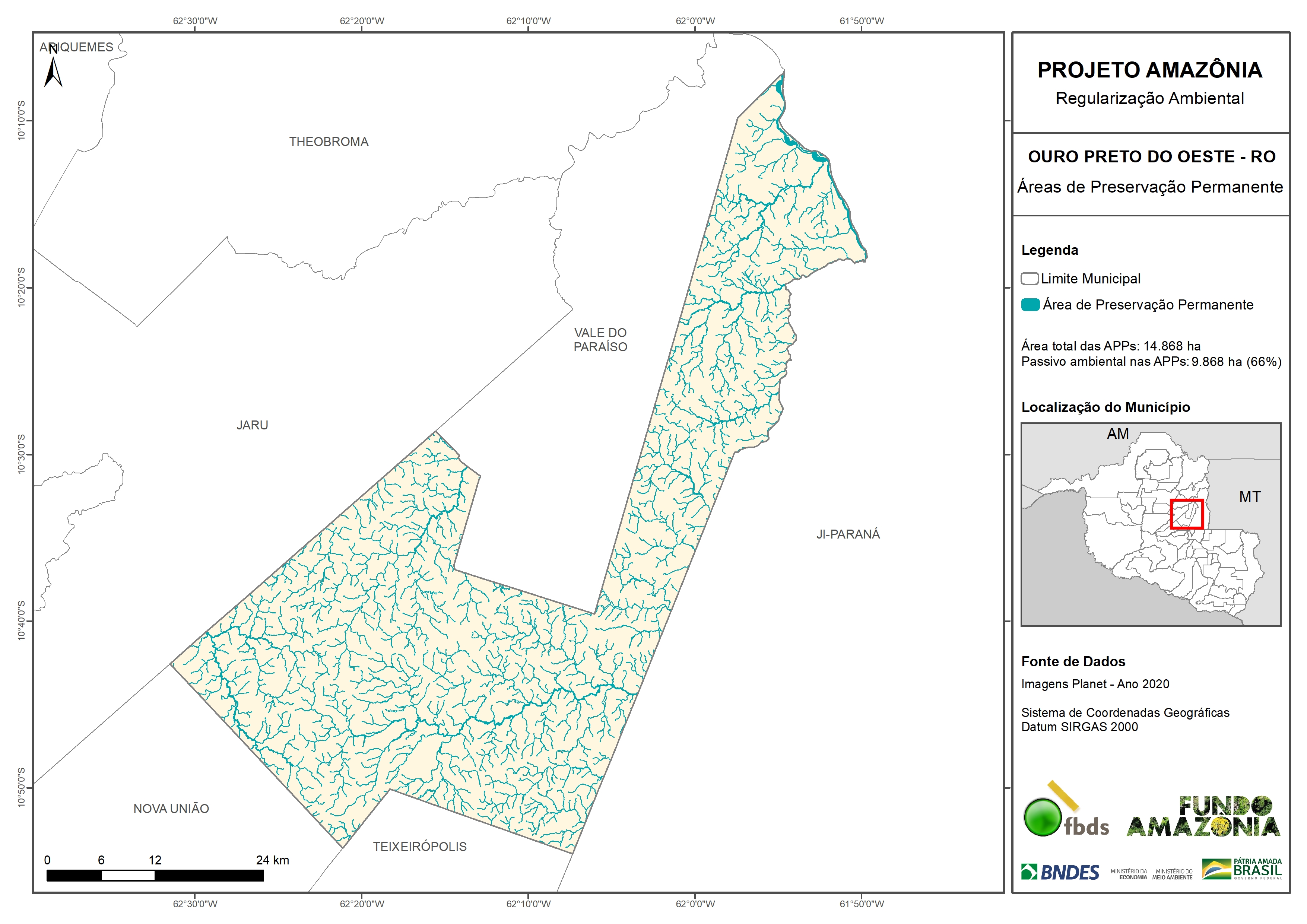
Task: Click the JARU municipality label
Action: pyautogui.click(x=252, y=425)
